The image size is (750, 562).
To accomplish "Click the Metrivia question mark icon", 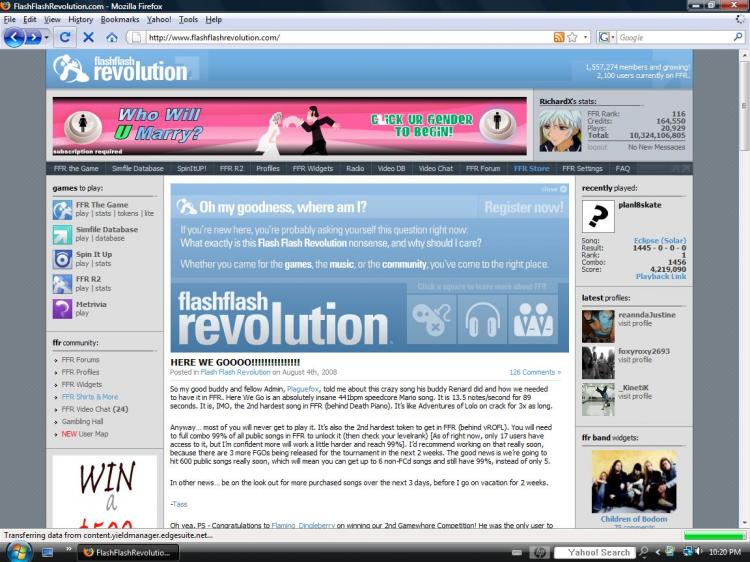I will pos(62,309).
